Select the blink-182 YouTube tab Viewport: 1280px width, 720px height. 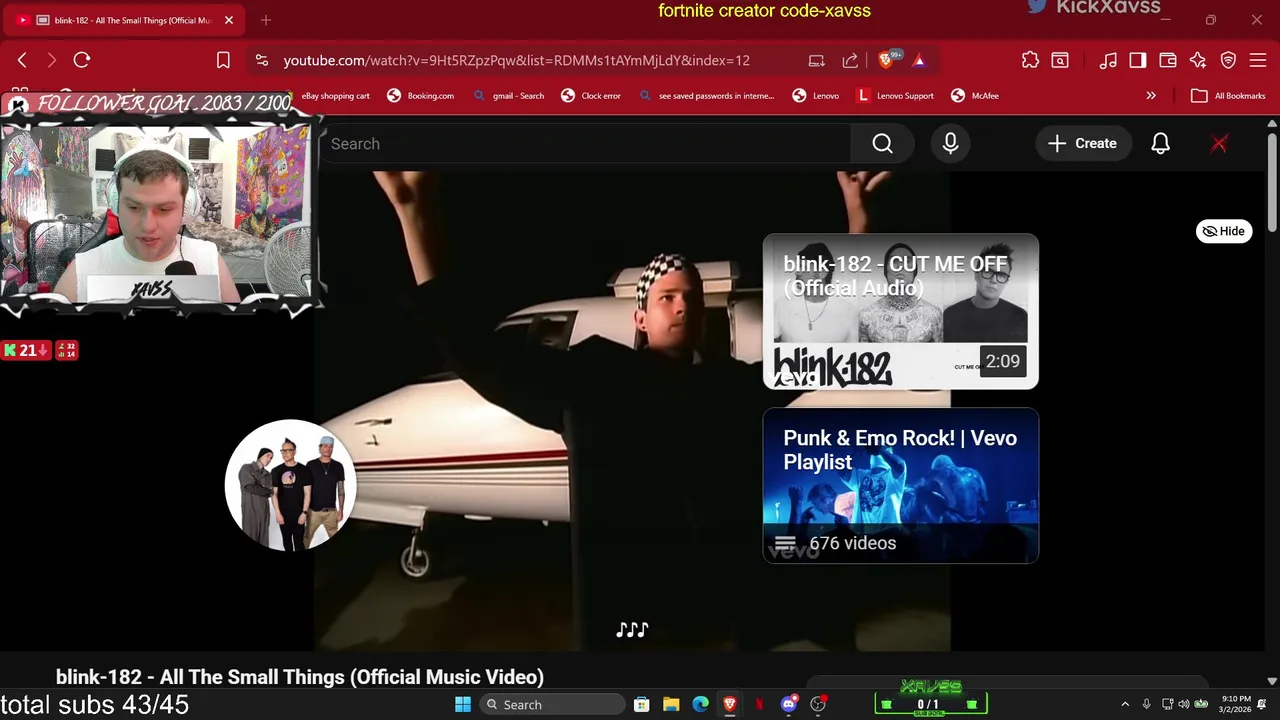(x=125, y=20)
